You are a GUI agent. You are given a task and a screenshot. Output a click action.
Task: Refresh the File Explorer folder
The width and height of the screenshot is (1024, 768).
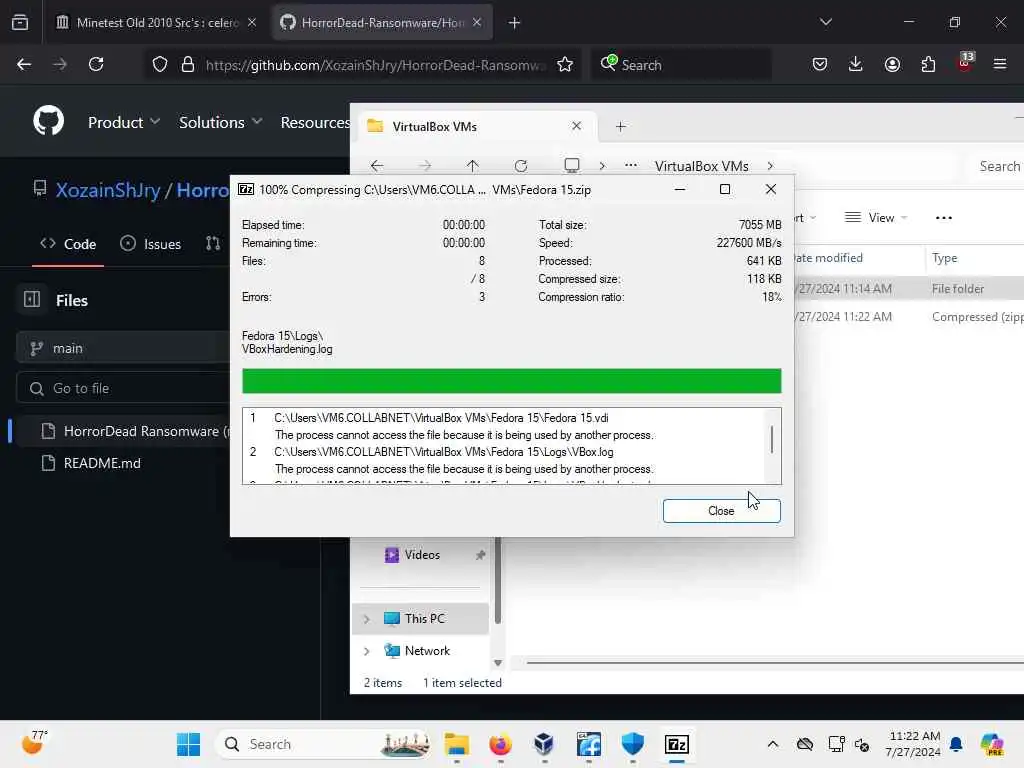[520, 166]
